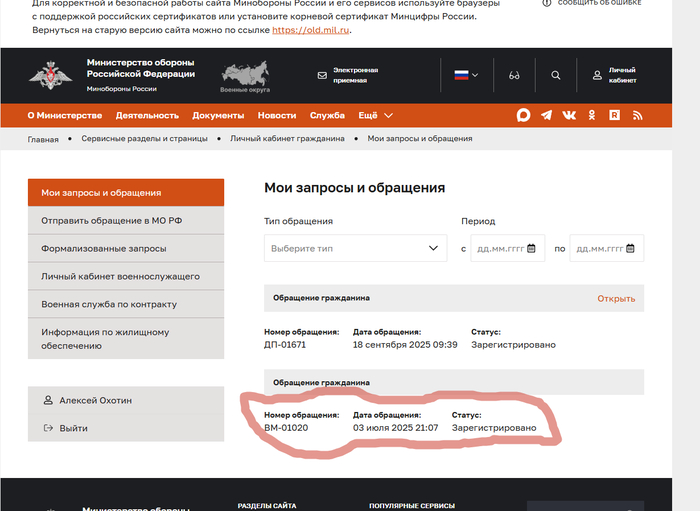Select Деятельность in the navigation bar
The image size is (700, 511).
pyautogui.click(x=147, y=115)
